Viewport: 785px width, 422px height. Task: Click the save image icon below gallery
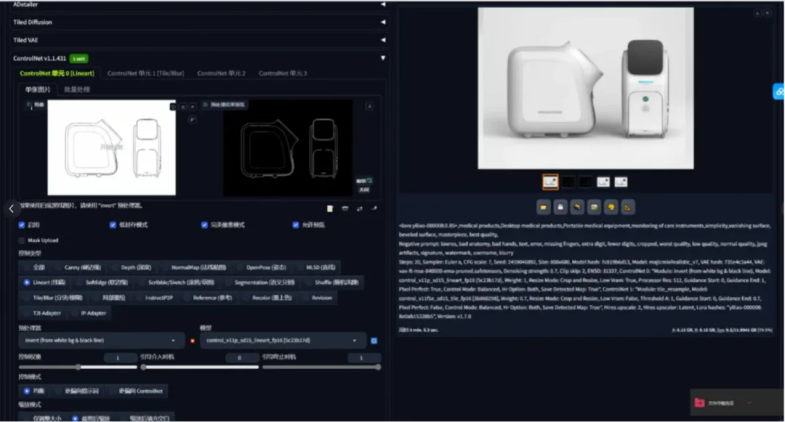[561, 207]
